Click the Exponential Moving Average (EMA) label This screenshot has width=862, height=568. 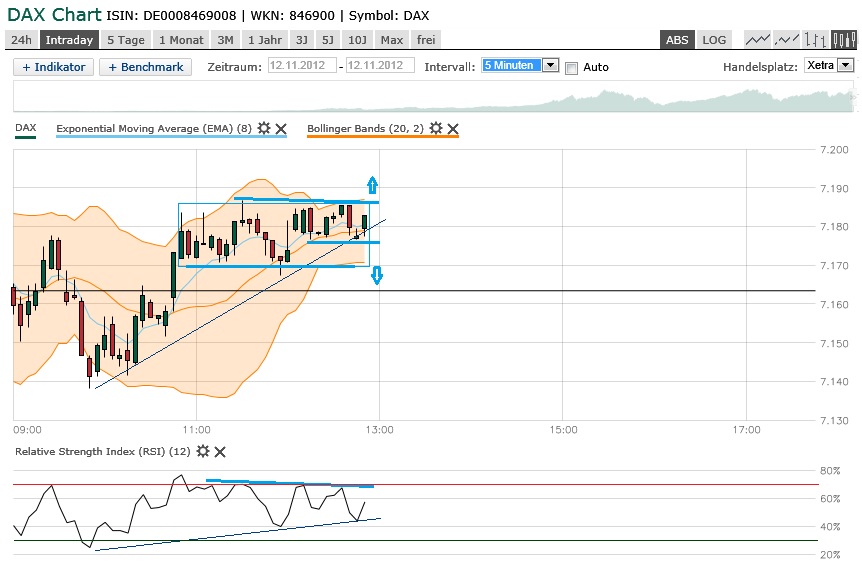click(154, 129)
